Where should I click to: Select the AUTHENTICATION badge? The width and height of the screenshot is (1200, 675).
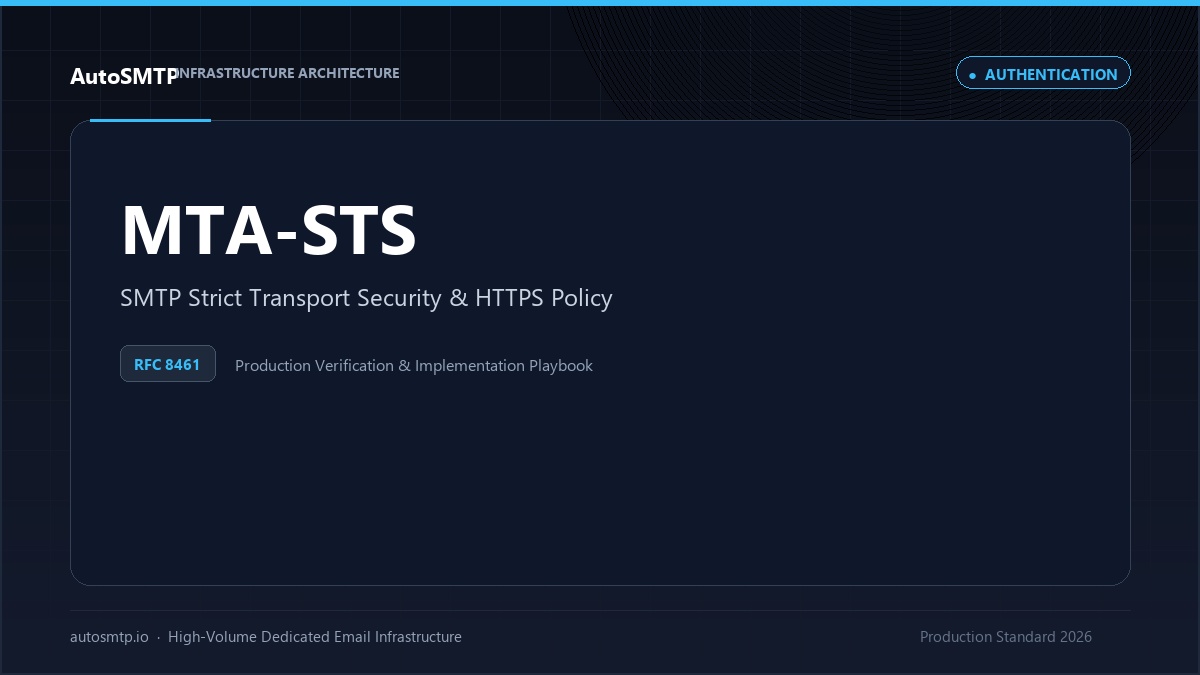coord(1043,74)
